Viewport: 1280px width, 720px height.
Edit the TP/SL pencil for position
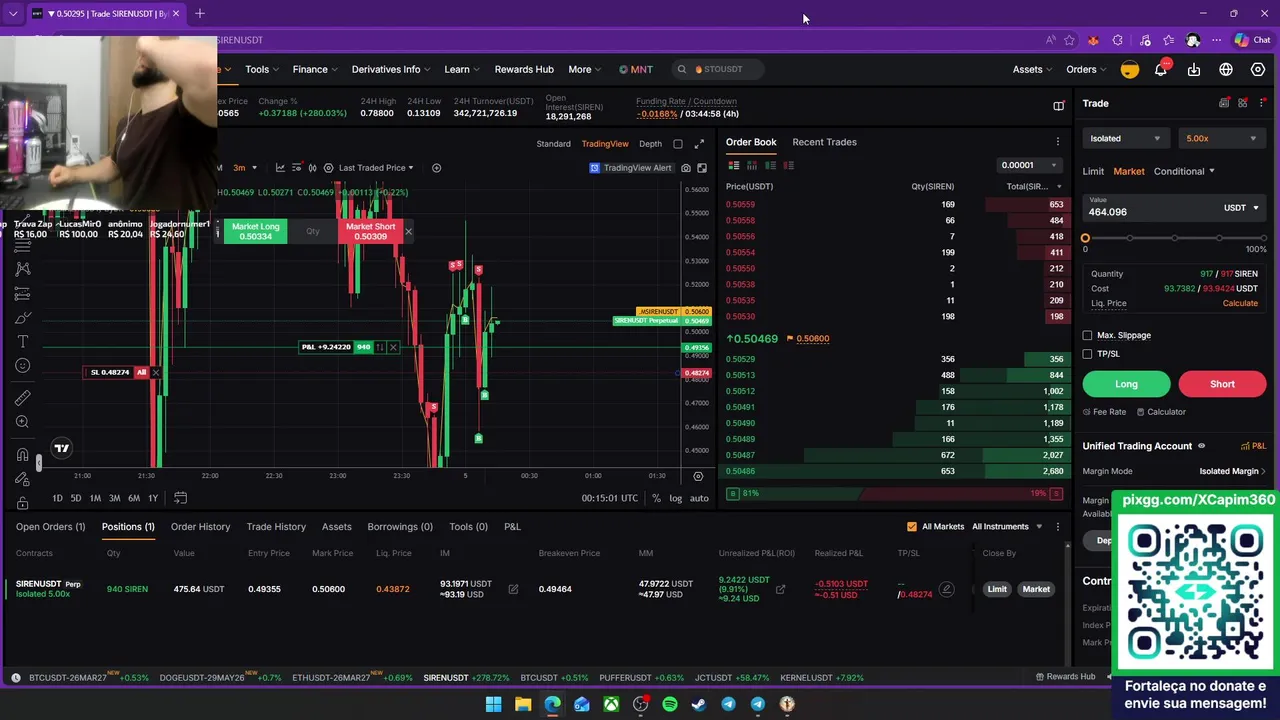tap(946, 589)
